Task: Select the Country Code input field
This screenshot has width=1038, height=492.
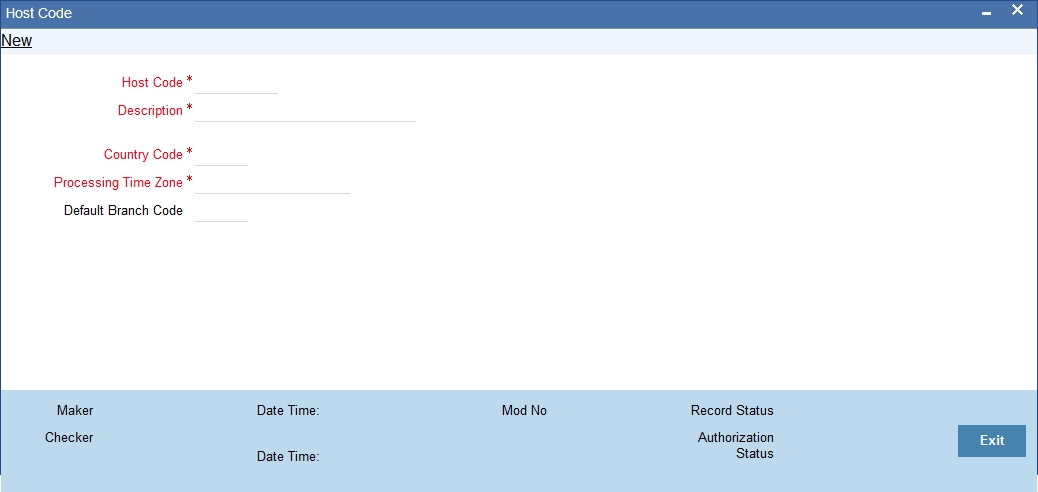Action: pos(221,155)
